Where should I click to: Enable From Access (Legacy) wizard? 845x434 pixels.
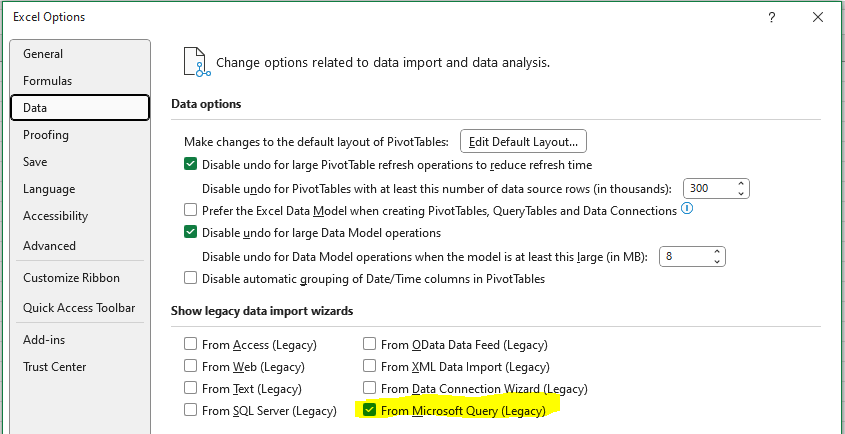pyautogui.click(x=190, y=344)
